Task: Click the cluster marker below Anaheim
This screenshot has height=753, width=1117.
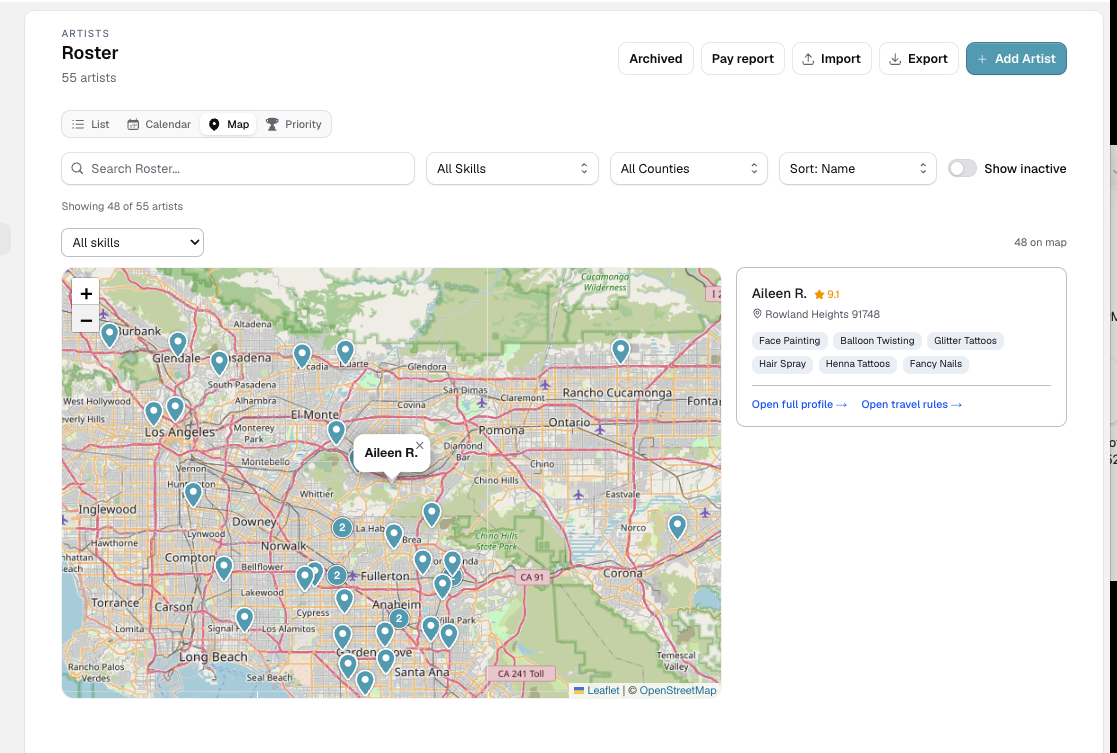Action: pyautogui.click(x=399, y=618)
